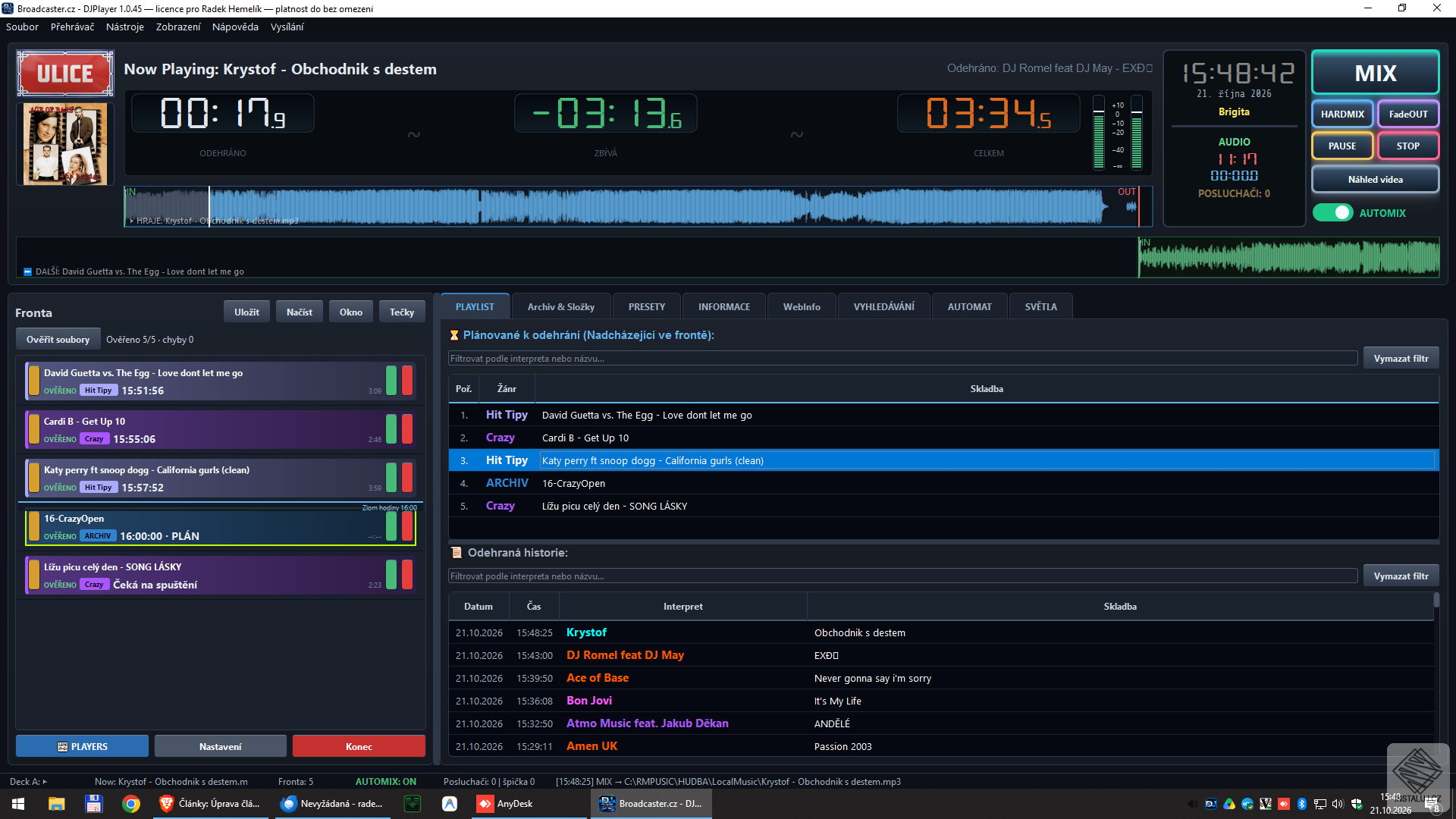Click the history list vertical scrollbar
The height and width of the screenshot is (819, 1456).
point(1436,675)
